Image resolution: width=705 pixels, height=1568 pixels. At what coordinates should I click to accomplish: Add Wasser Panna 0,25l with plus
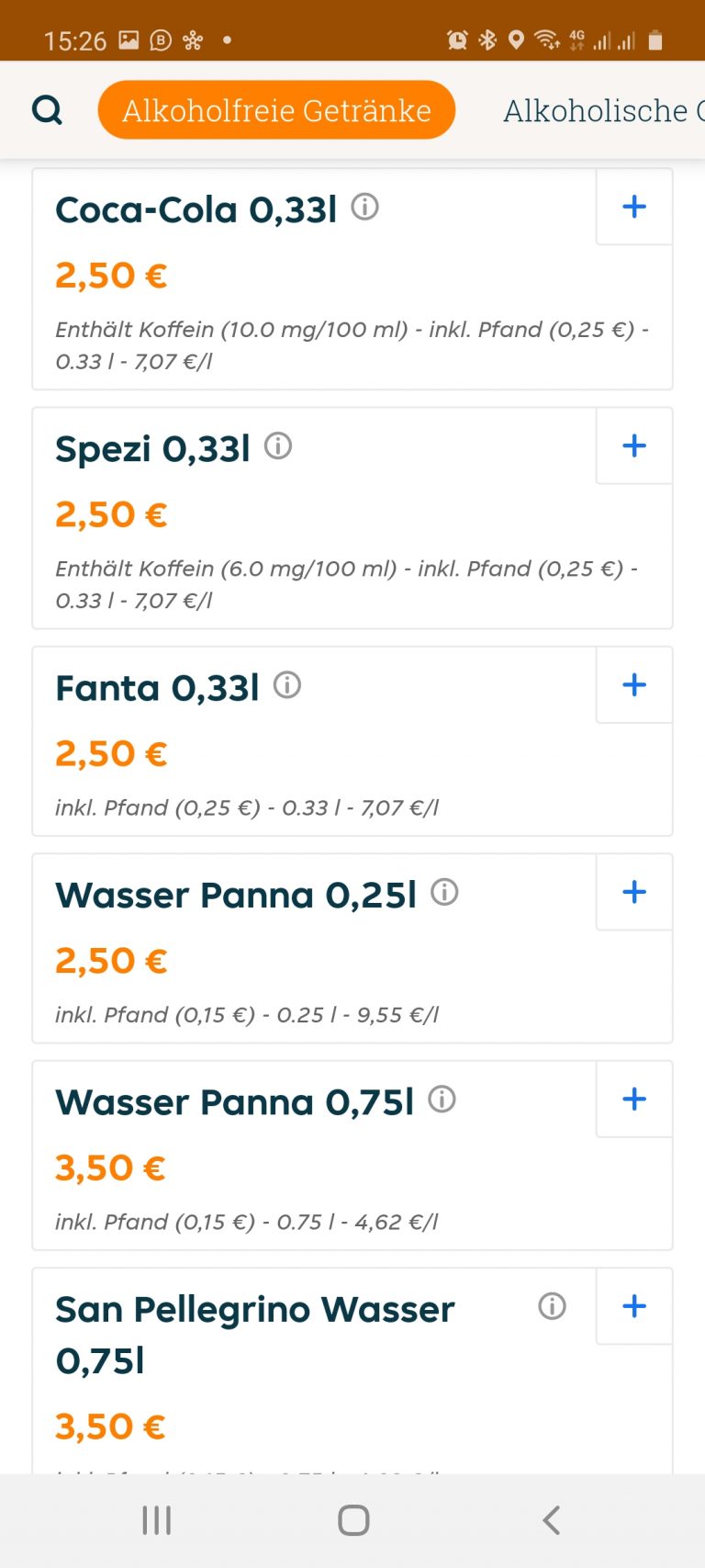tap(634, 892)
